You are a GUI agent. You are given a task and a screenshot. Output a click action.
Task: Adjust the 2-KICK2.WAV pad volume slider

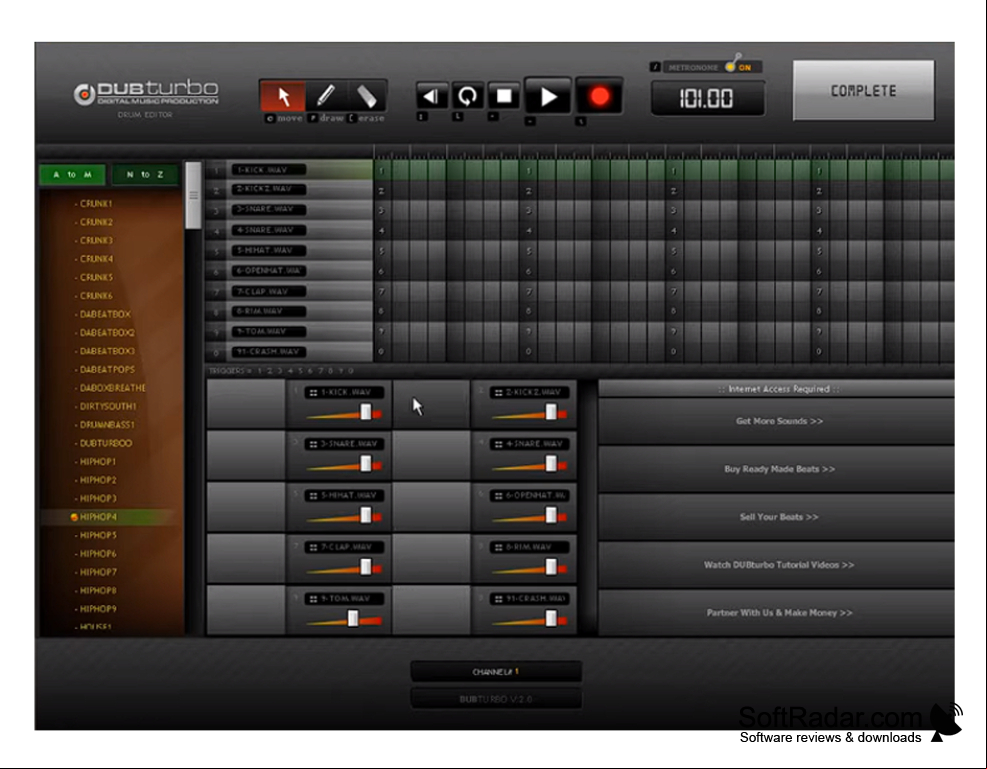[x=551, y=412]
